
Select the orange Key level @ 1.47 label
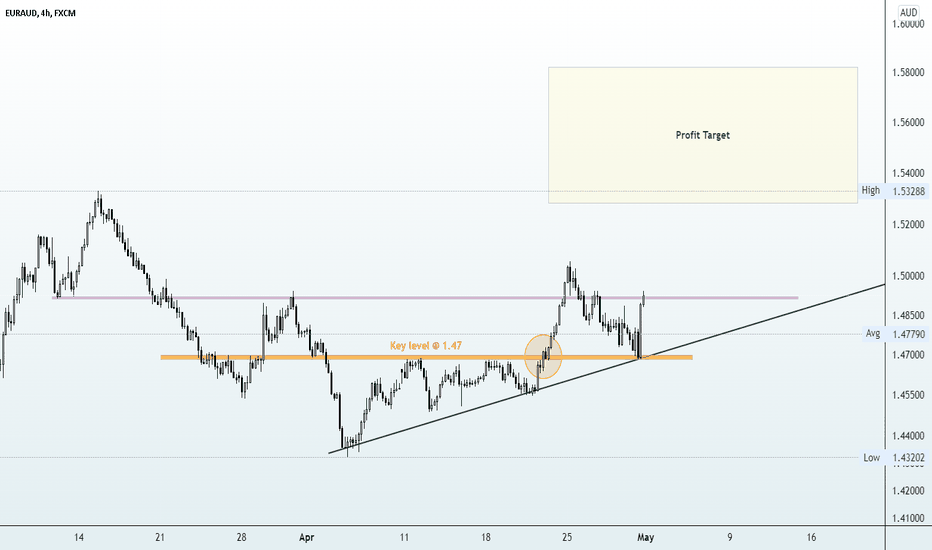click(x=426, y=345)
